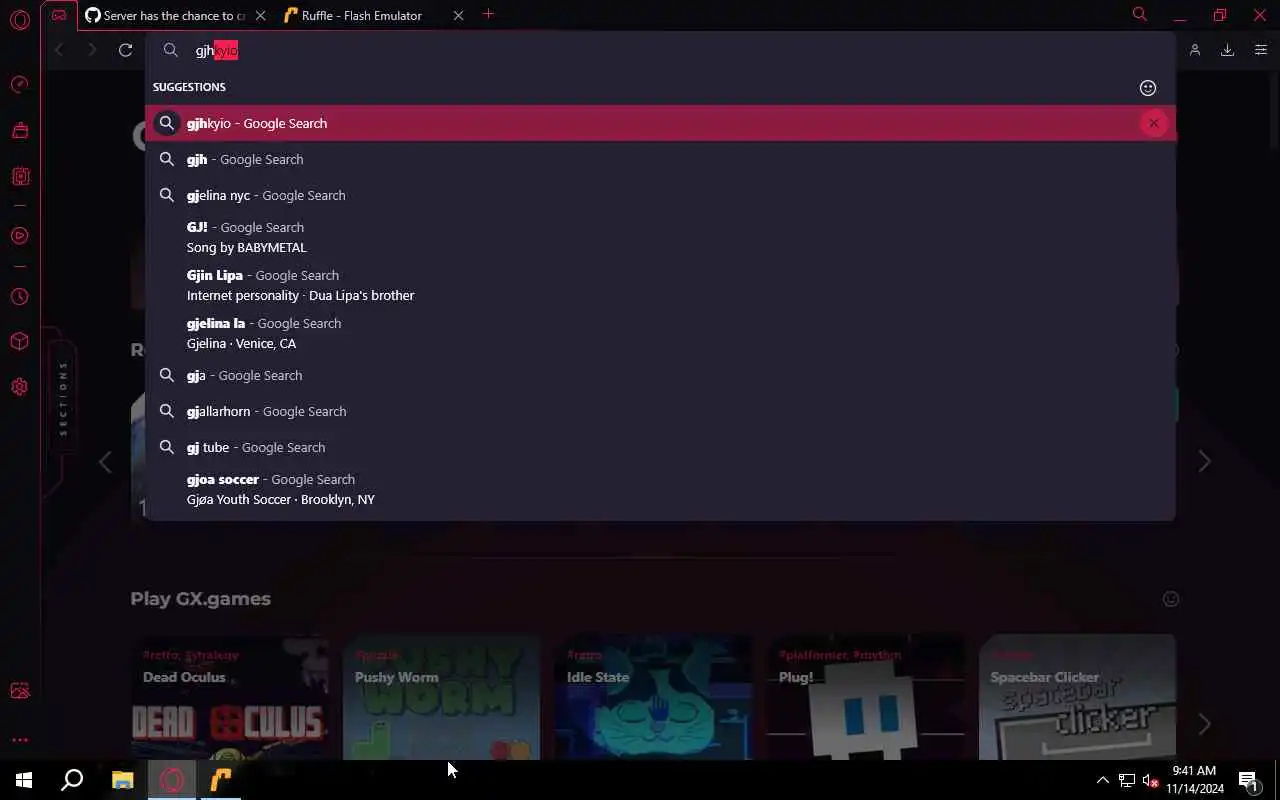Show previous items with left carousel arrow
Screen dimensions: 1280x800
105,461
